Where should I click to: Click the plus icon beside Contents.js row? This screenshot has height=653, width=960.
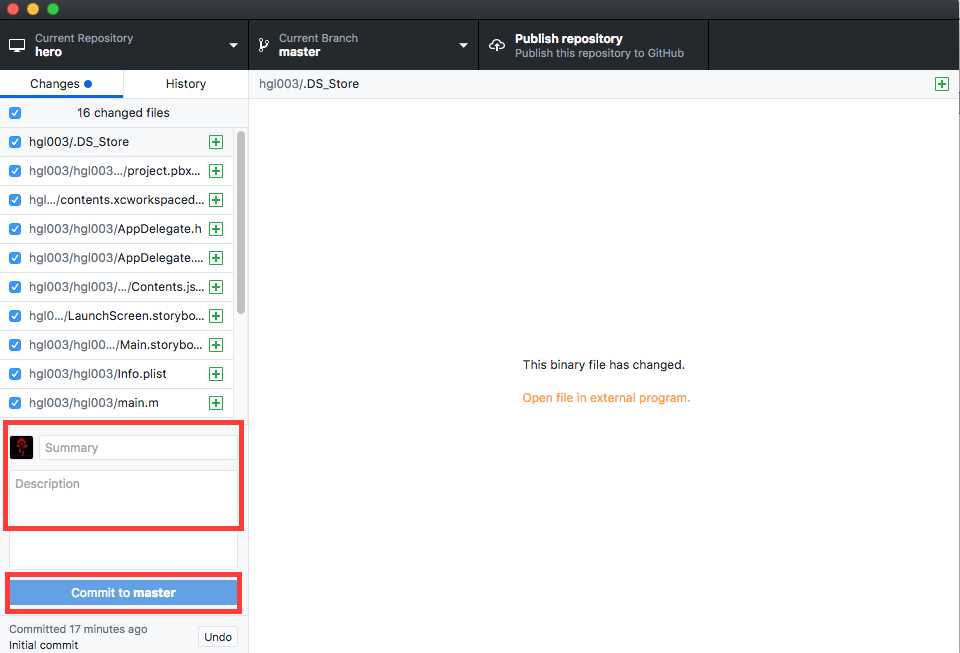point(216,287)
